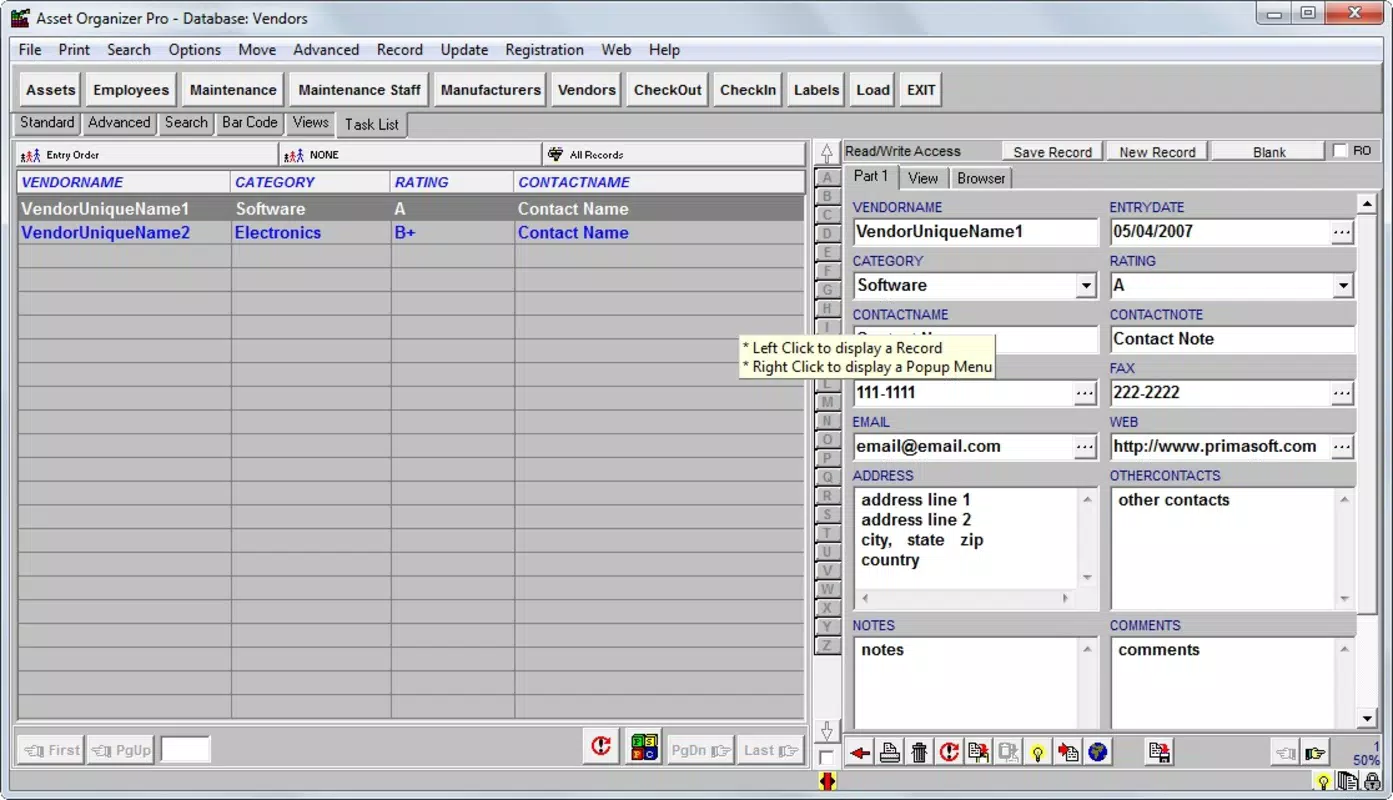Click the red arrow document icon beside globe
Image resolution: width=1393 pixels, height=800 pixels.
(x=1068, y=753)
